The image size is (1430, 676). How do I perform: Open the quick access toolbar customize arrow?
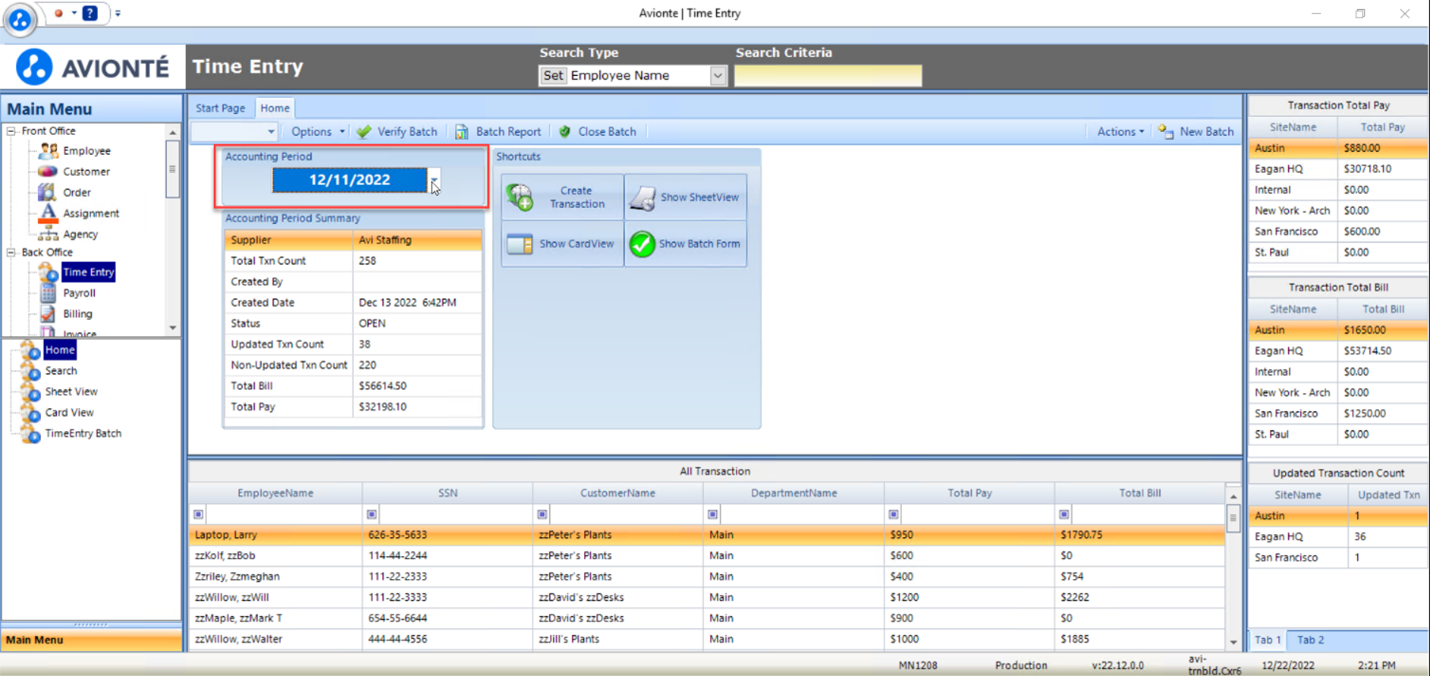(117, 14)
